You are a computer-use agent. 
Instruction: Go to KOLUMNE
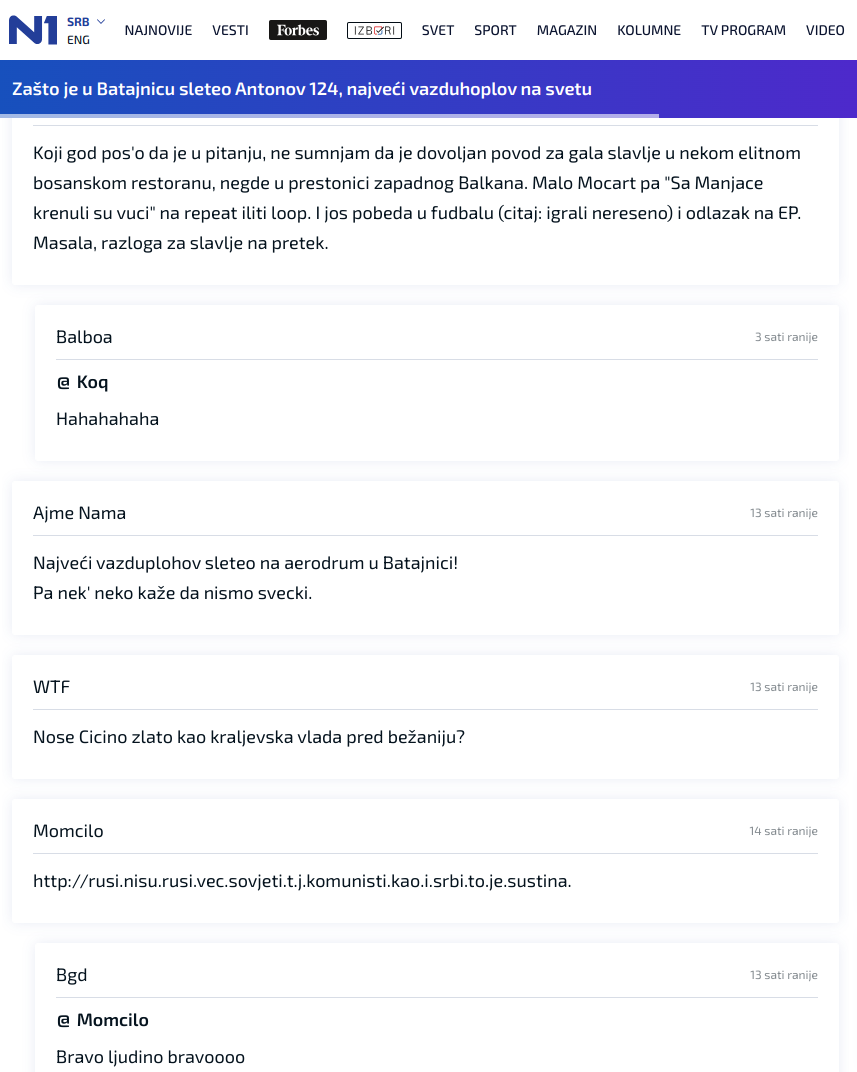(649, 30)
